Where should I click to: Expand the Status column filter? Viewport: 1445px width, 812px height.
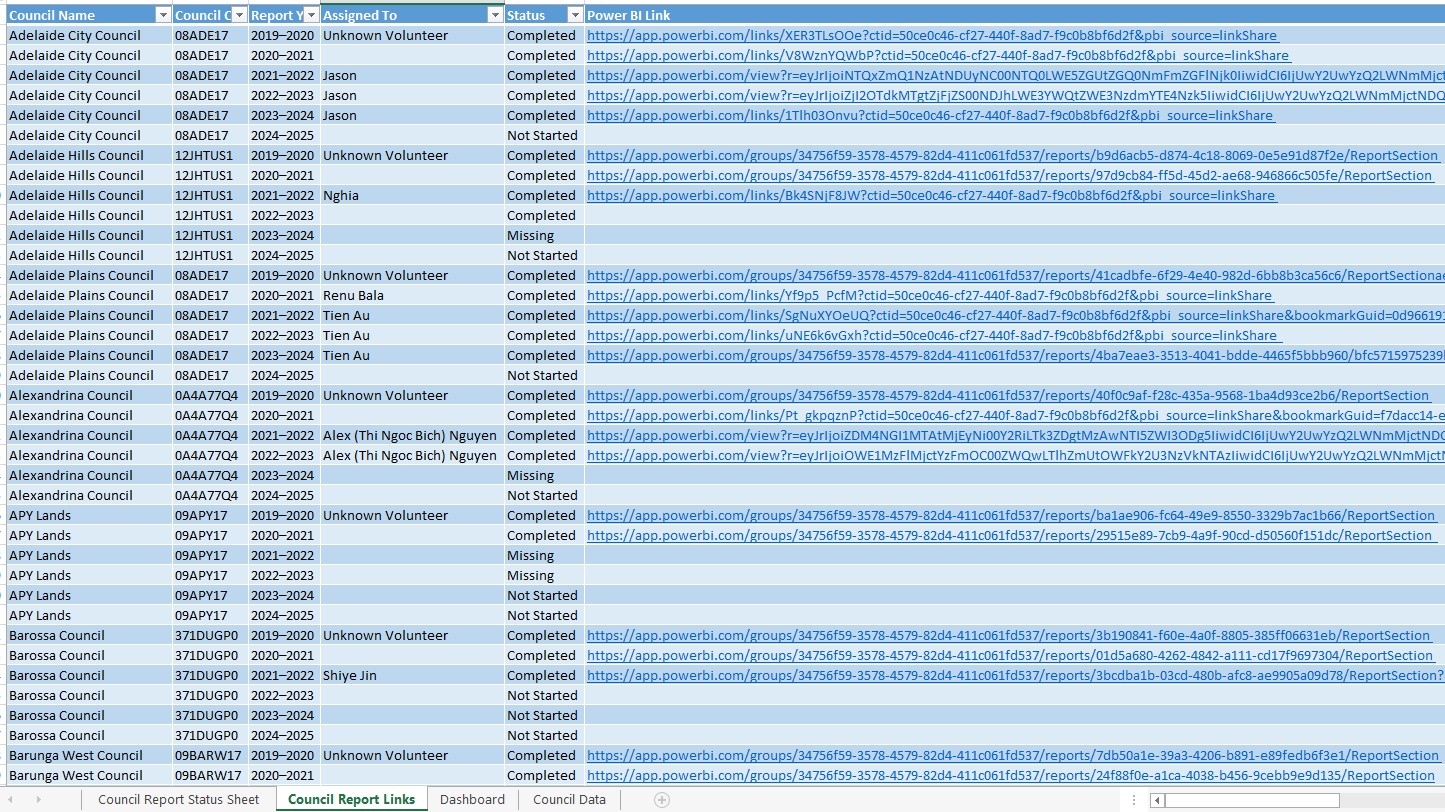[x=574, y=15]
